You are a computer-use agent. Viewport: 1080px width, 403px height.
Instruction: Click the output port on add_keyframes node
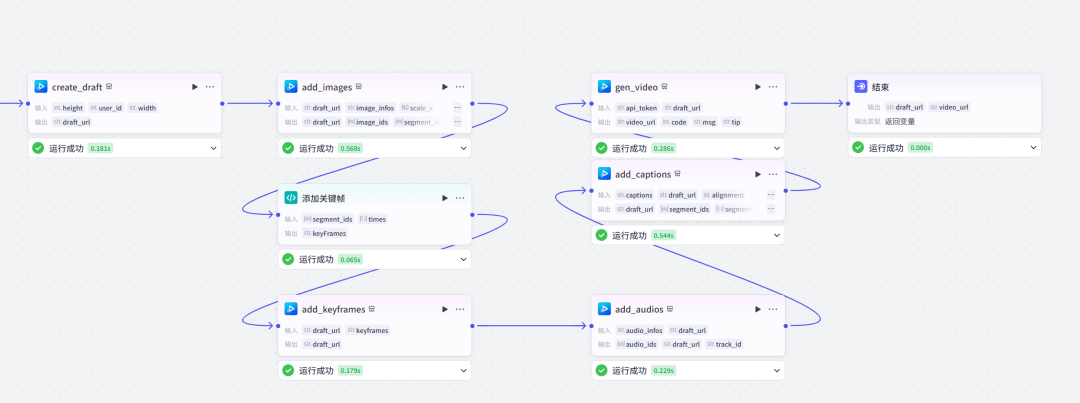(472, 325)
